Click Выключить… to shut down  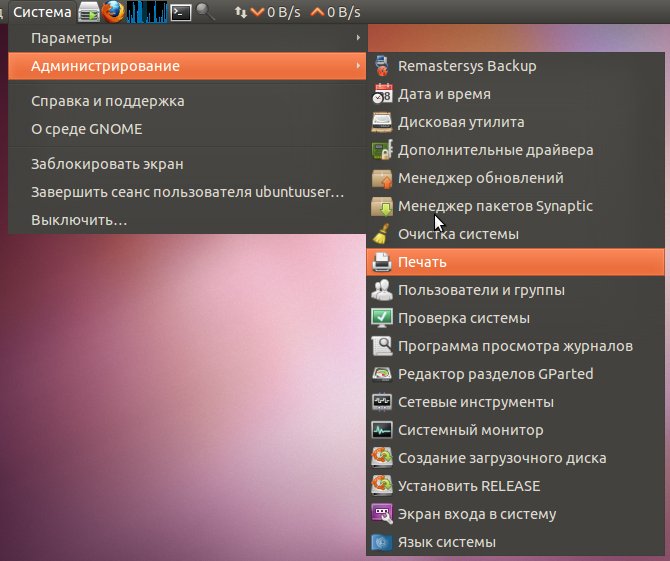coord(187,220)
